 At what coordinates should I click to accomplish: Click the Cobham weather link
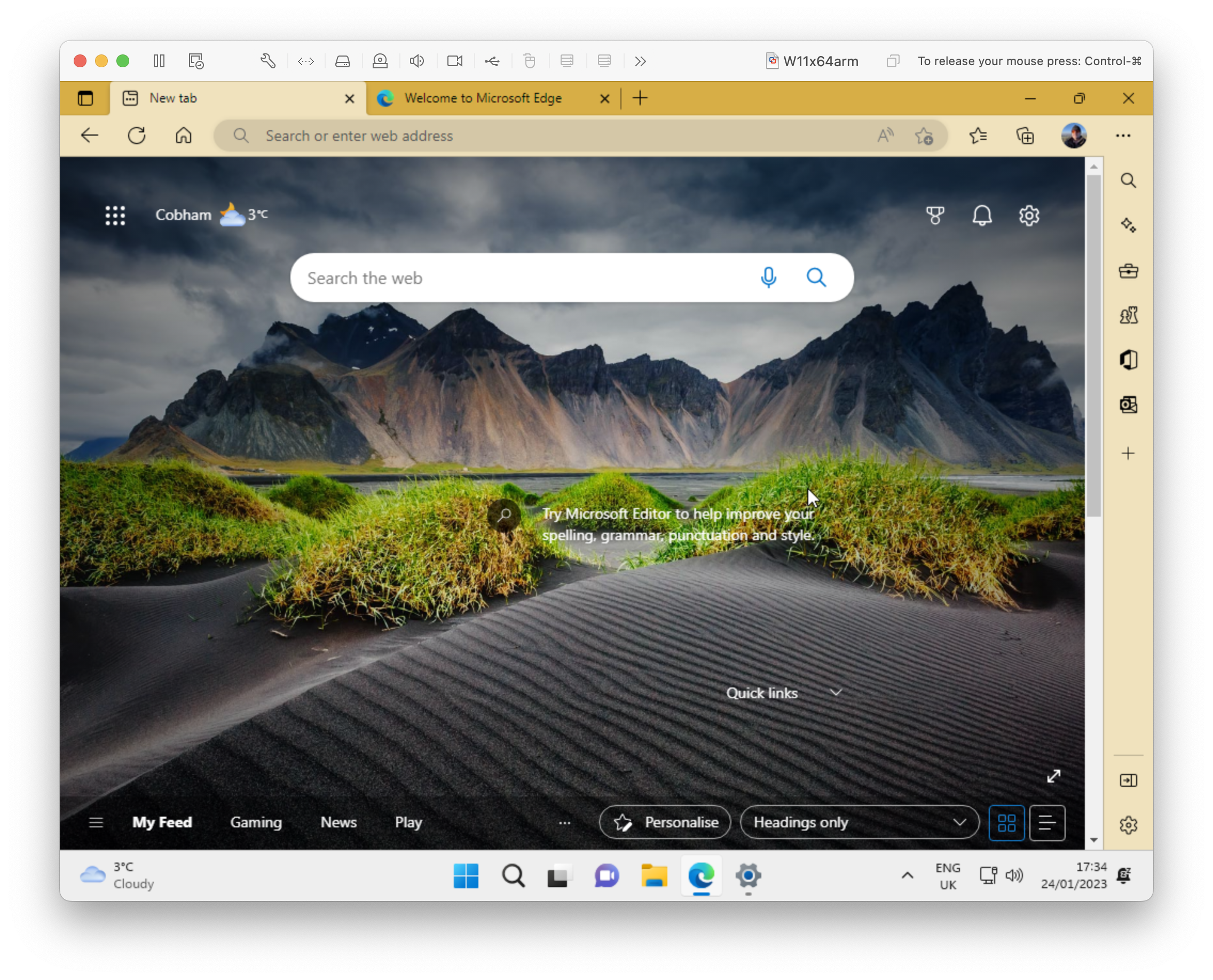coord(183,215)
